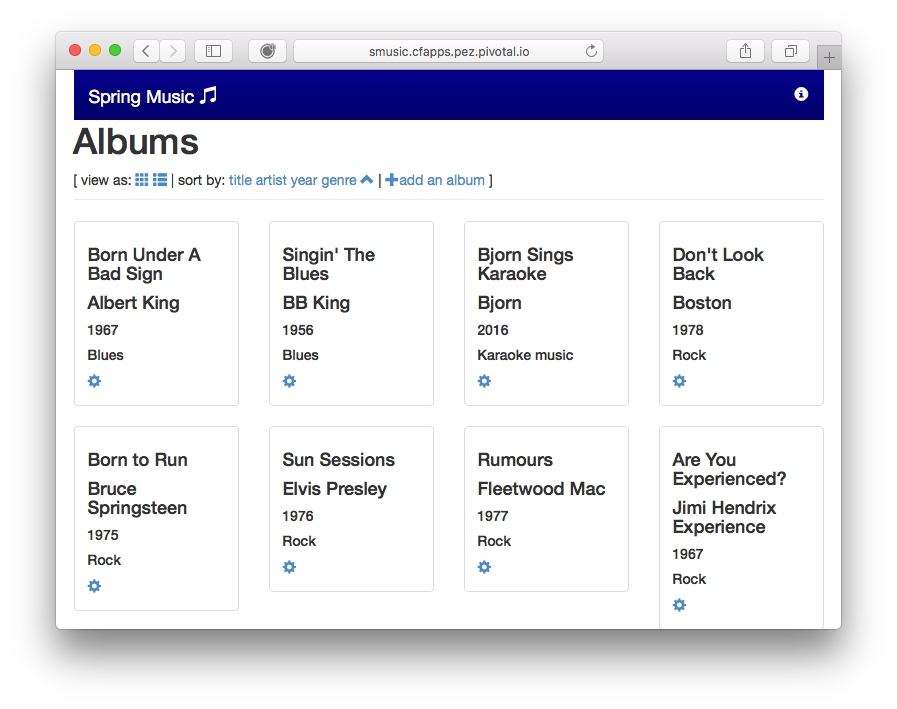This screenshot has width=897, height=709.
Task: Sort albums by genre
Action: coord(339,180)
